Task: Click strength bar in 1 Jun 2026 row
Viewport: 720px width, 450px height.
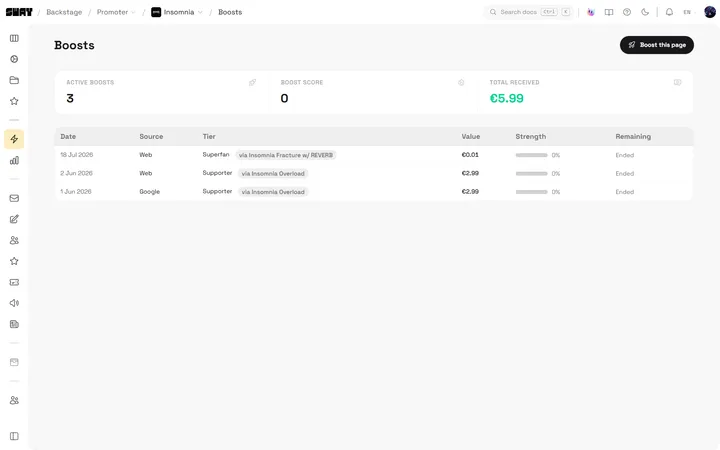Action: coord(531,192)
